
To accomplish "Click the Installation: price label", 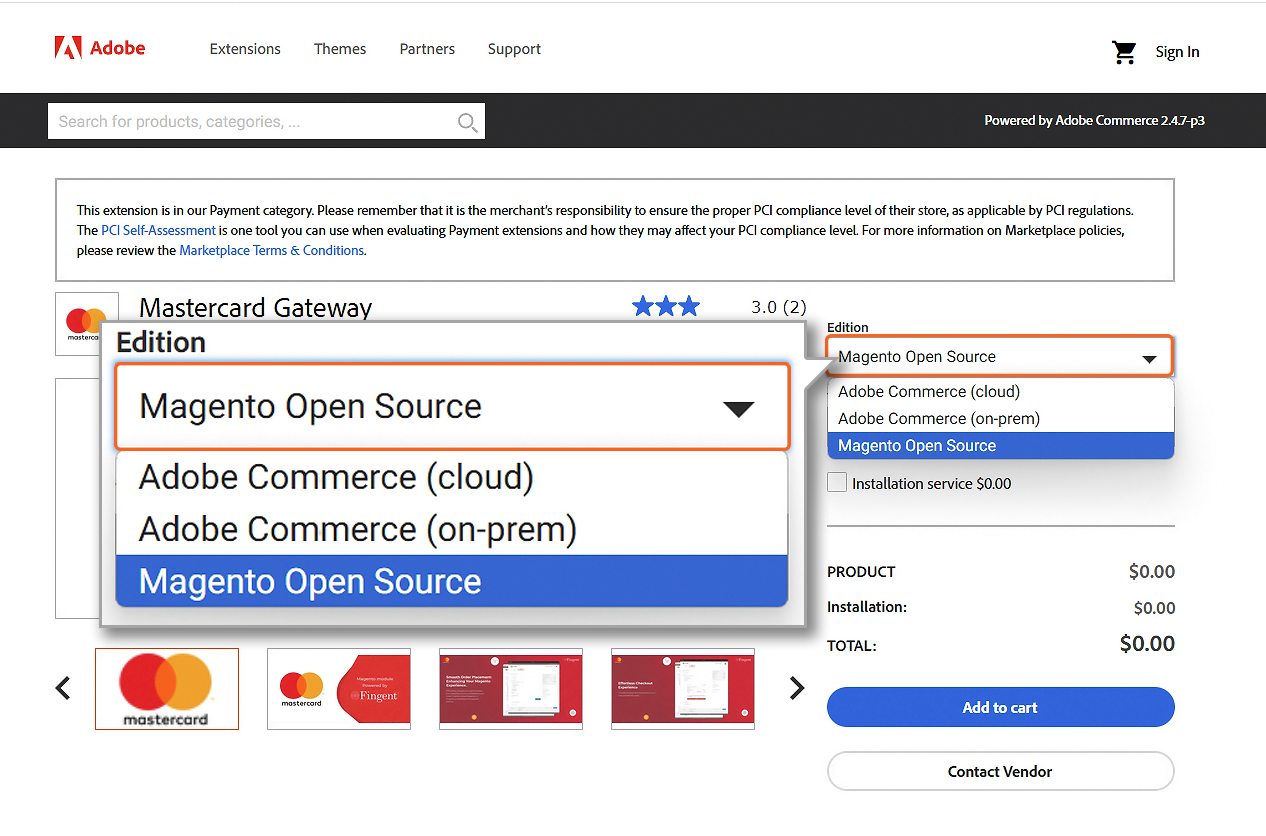I will (x=867, y=607).
